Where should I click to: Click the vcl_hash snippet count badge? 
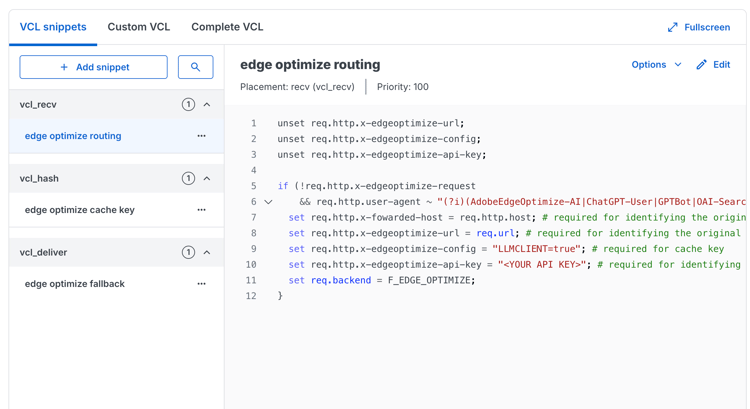pyautogui.click(x=188, y=178)
